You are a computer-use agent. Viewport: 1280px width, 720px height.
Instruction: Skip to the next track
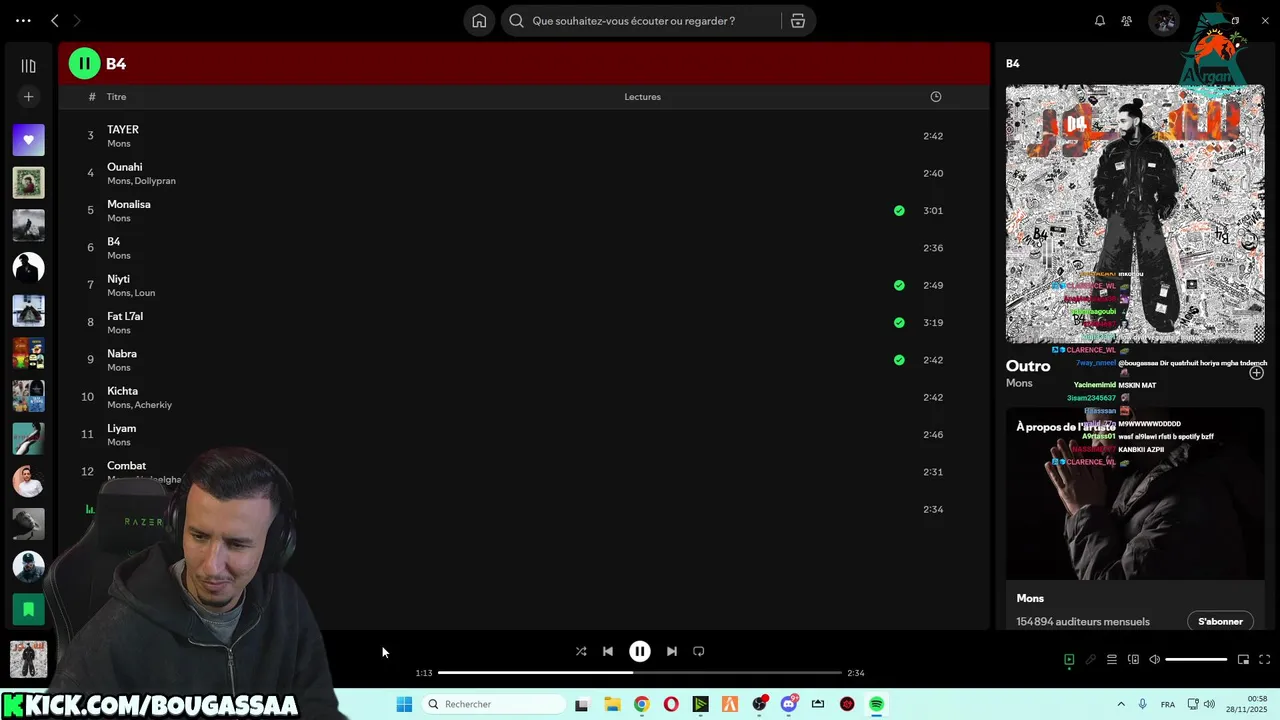[672, 651]
